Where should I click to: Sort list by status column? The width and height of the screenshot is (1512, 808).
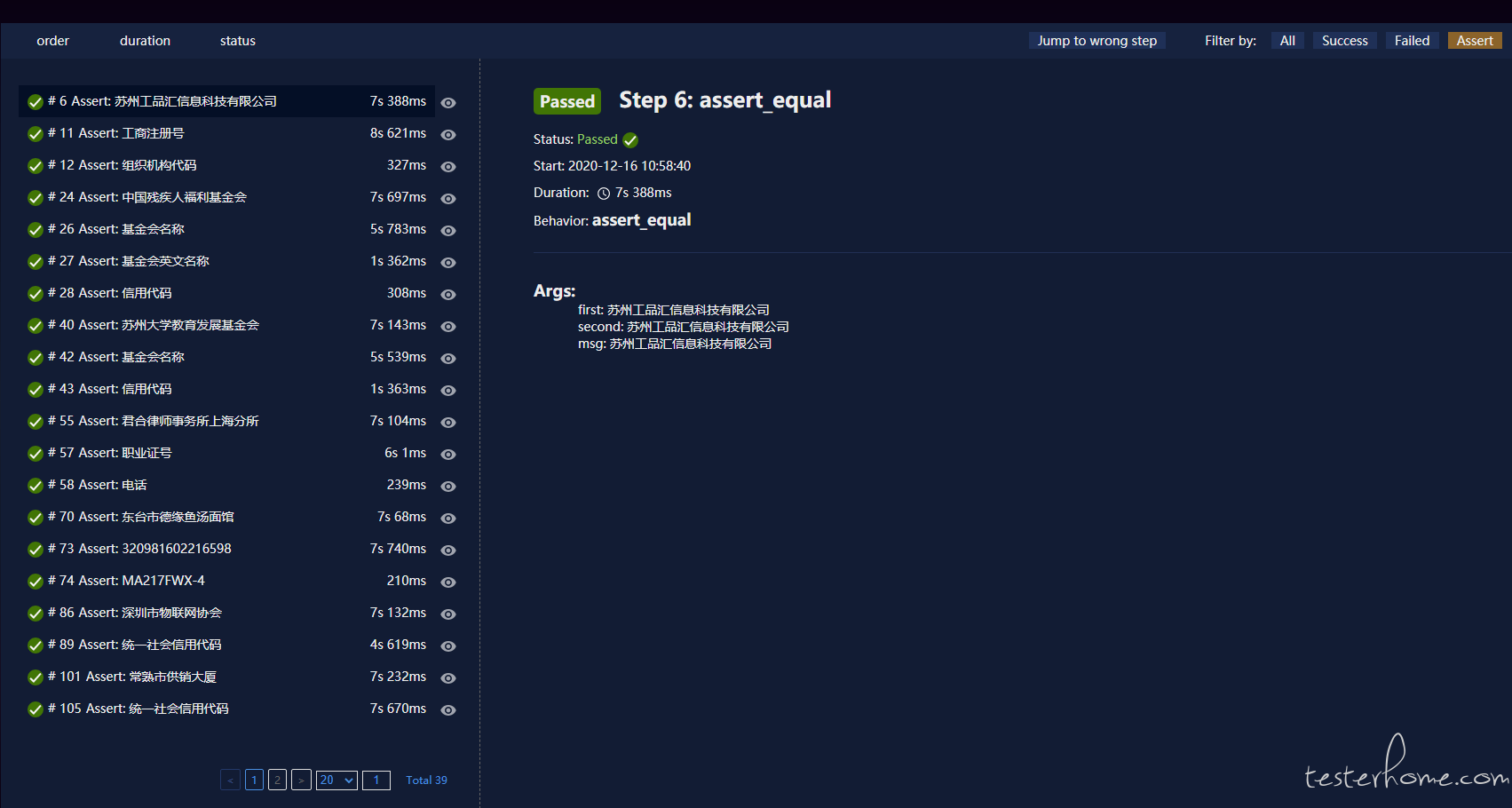tap(238, 41)
